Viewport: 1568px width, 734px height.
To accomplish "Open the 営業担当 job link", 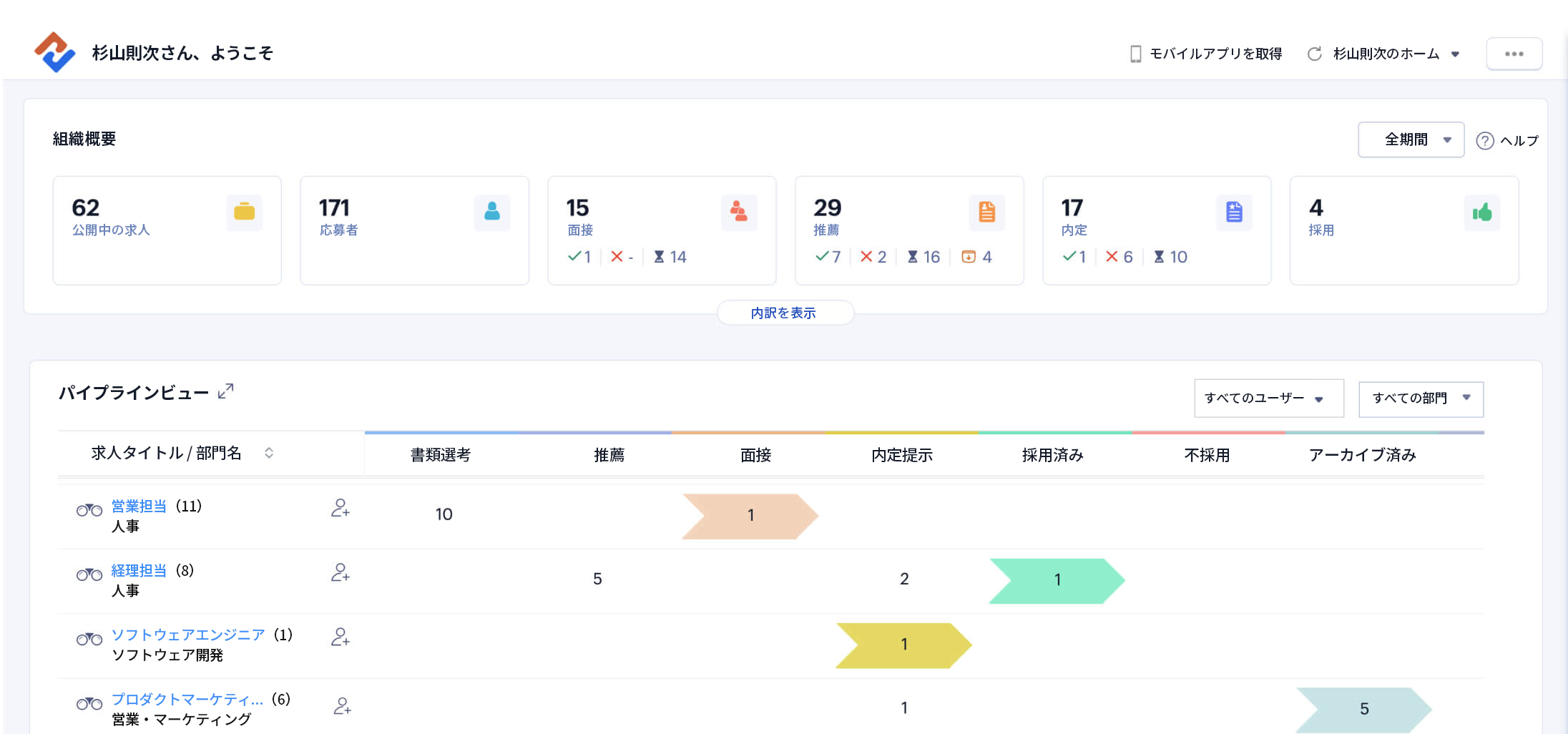I will 139,506.
